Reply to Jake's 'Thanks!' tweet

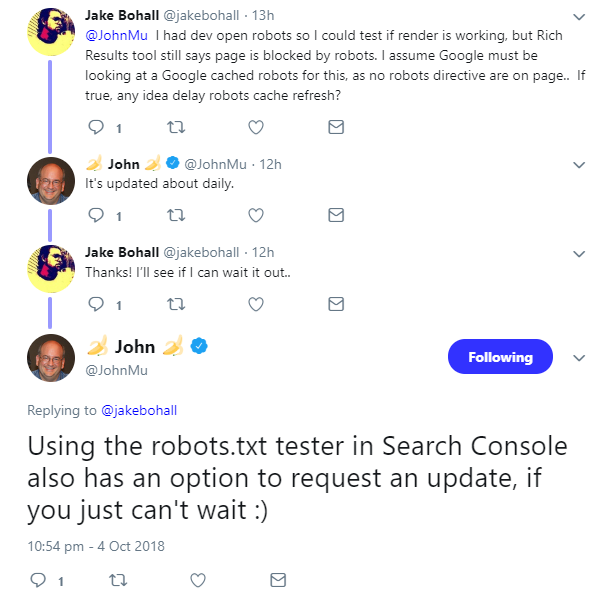click(97, 304)
